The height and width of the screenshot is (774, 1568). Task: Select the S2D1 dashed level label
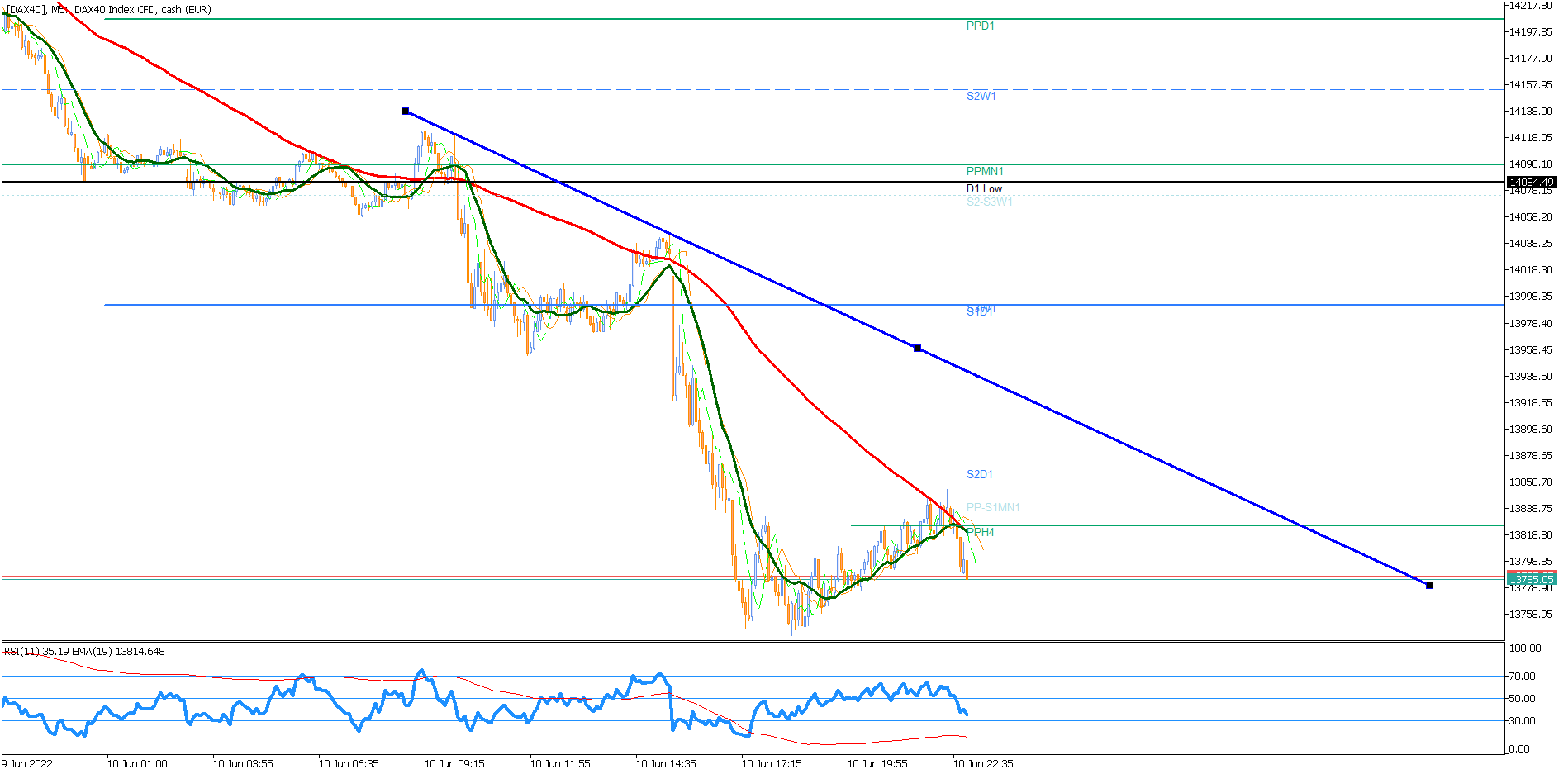click(x=979, y=475)
